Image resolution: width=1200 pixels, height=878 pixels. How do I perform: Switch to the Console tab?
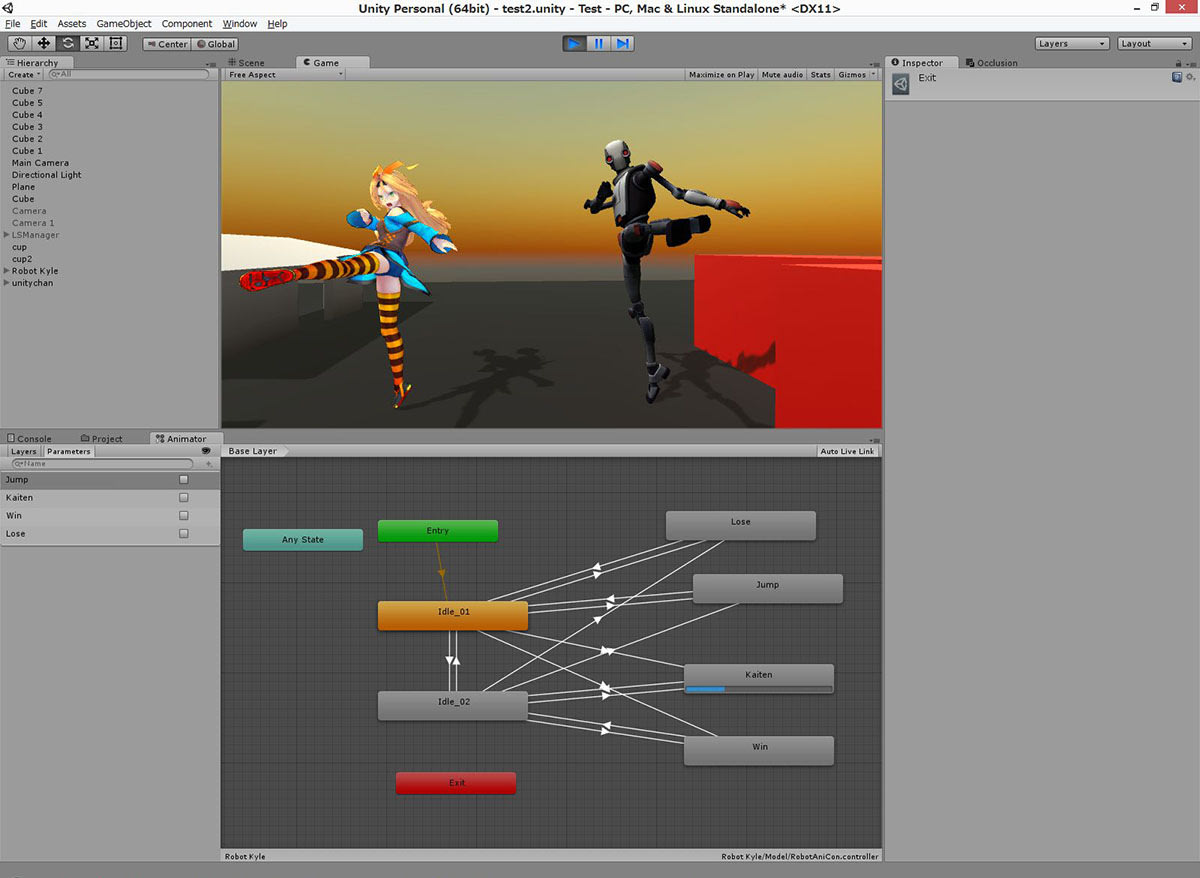coord(29,439)
